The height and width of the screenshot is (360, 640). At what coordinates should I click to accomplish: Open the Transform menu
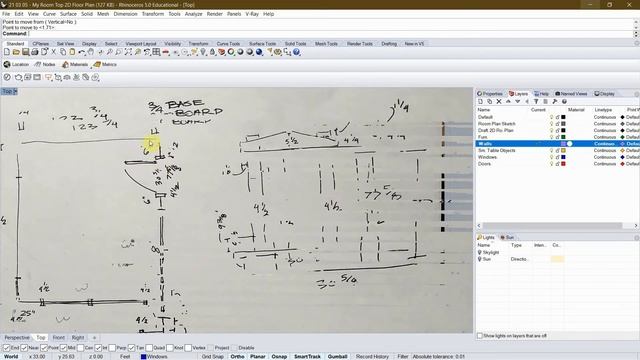pos(153,14)
